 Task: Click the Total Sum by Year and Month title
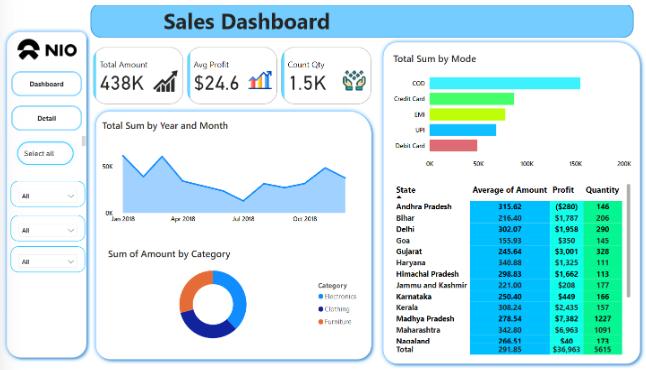tap(165, 126)
